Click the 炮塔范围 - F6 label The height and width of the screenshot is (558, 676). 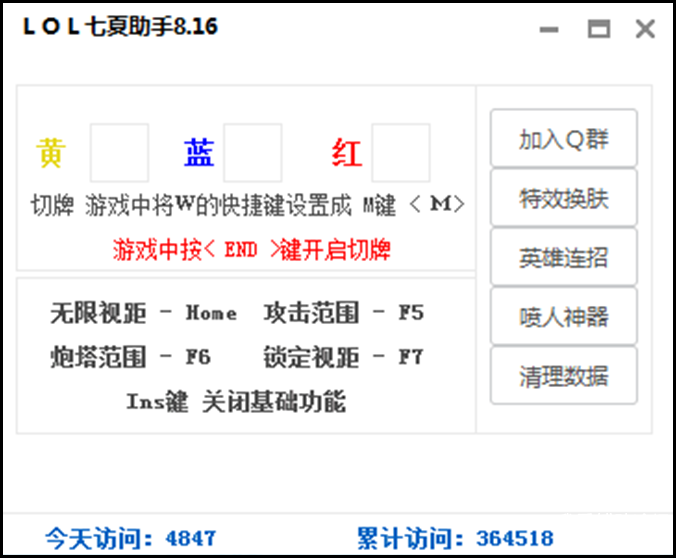pos(130,357)
